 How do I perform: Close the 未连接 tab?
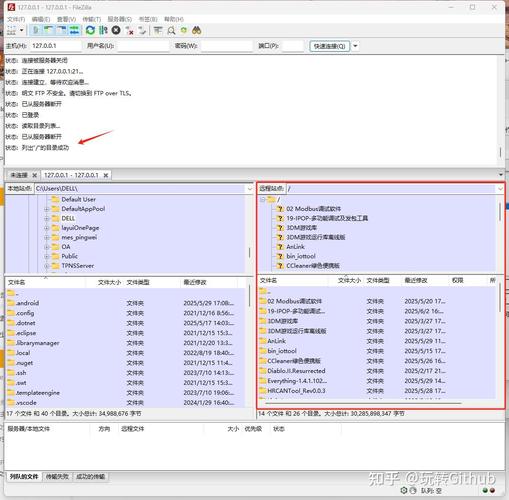[x=35, y=175]
